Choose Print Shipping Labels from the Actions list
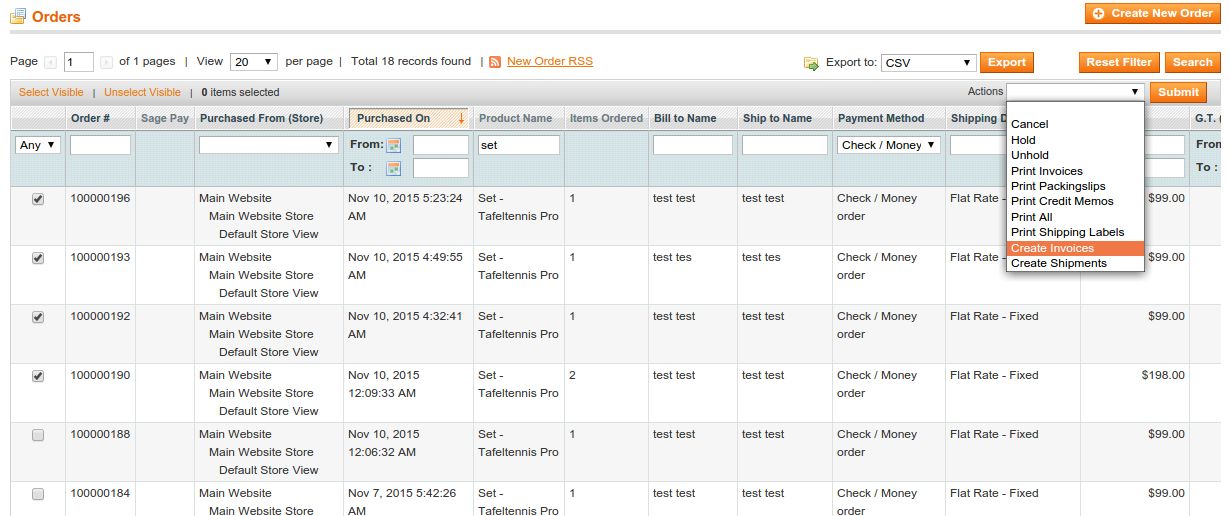 point(1067,232)
